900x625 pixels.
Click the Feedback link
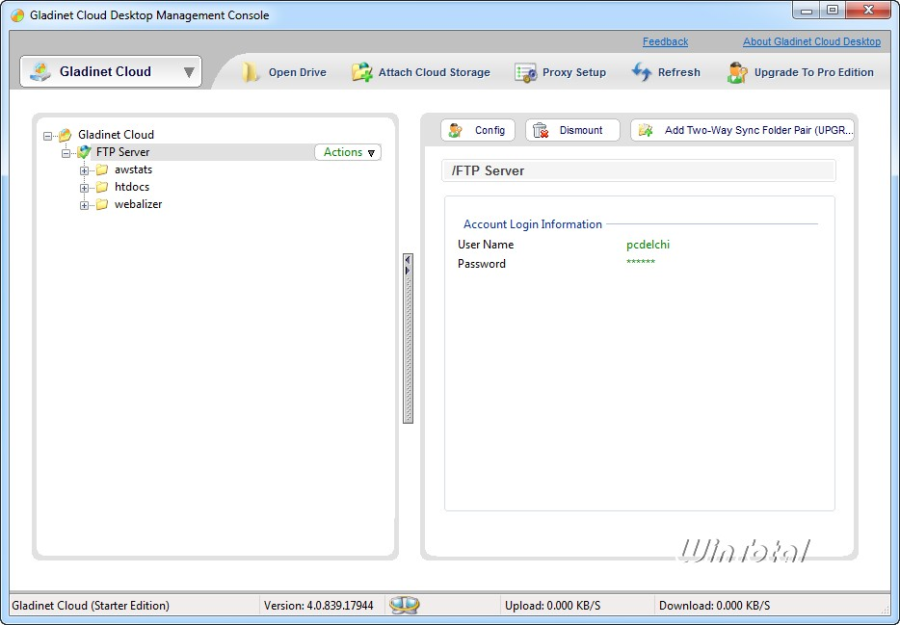(664, 42)
